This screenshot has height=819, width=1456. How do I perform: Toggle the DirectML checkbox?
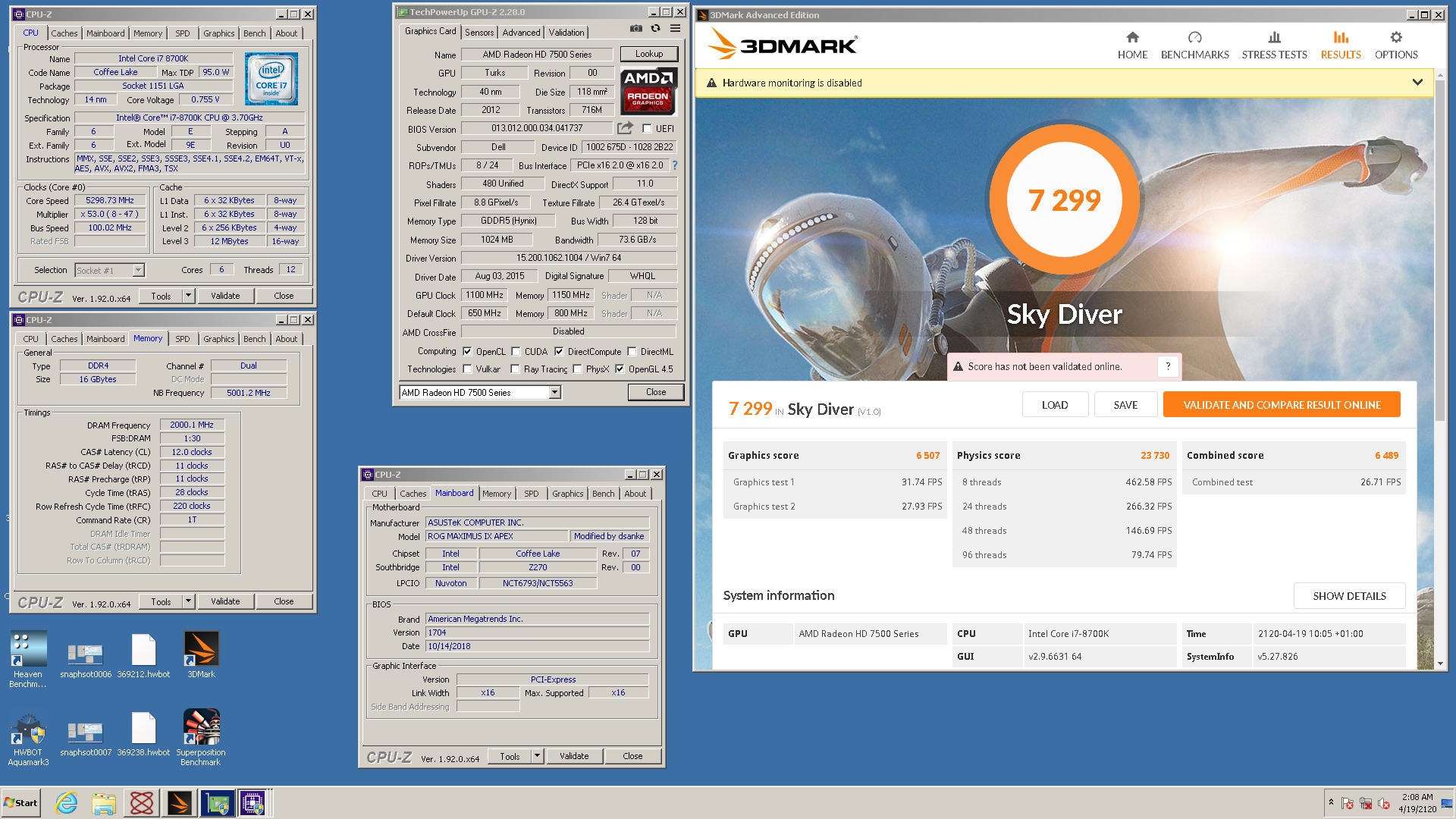point(632,351)
